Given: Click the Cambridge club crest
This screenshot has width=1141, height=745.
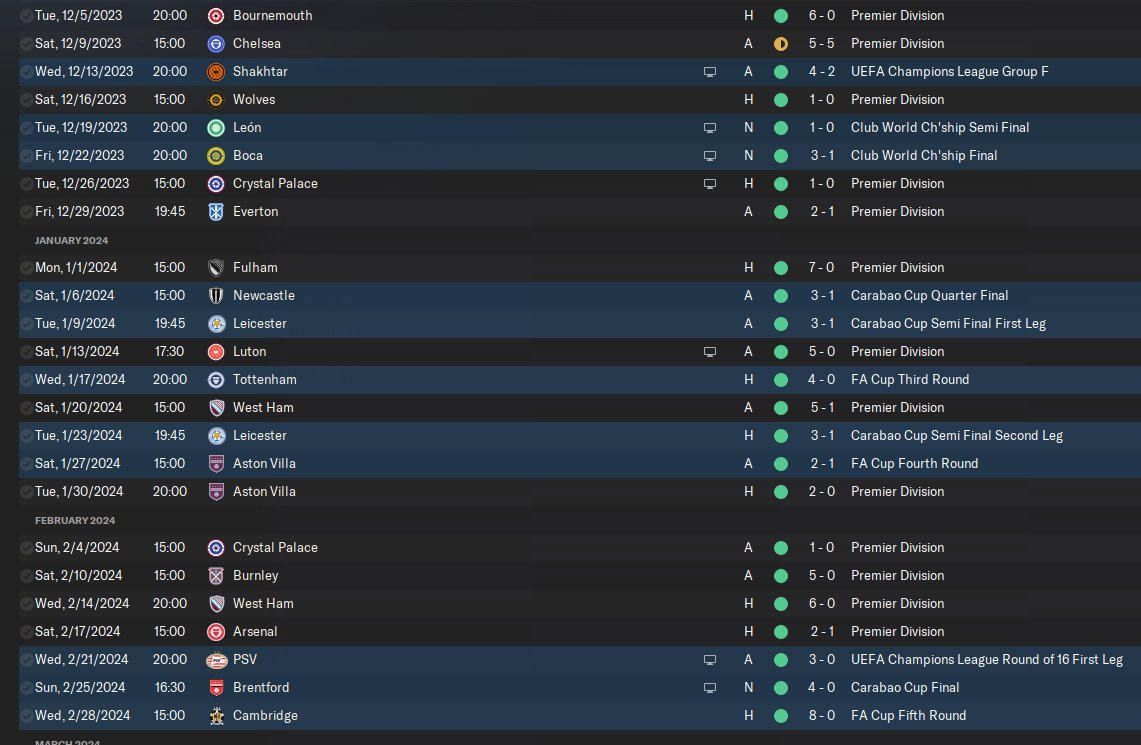Looking at the screenshot, I should point(215,716).
